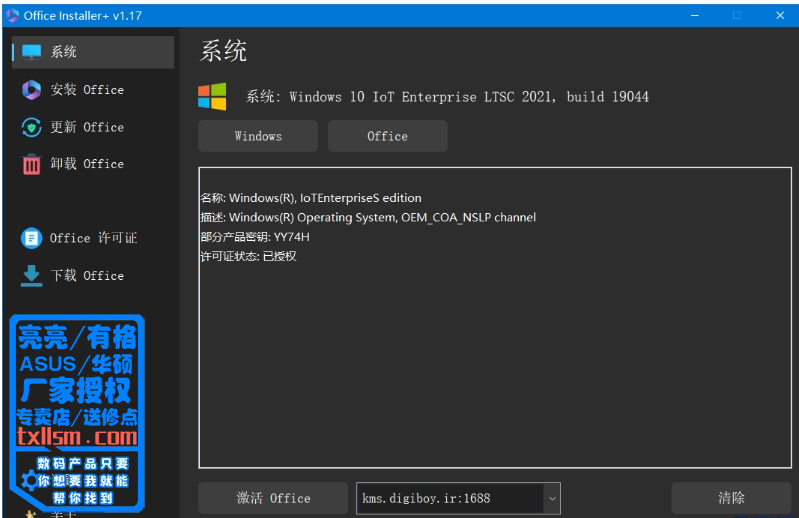Select Office 许可证 in the sidebar

coord(93,238)
